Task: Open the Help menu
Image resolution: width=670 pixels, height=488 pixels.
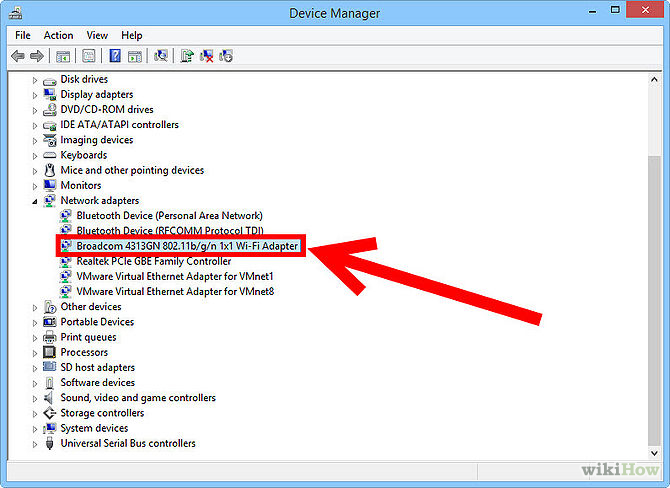Action: 132,35
